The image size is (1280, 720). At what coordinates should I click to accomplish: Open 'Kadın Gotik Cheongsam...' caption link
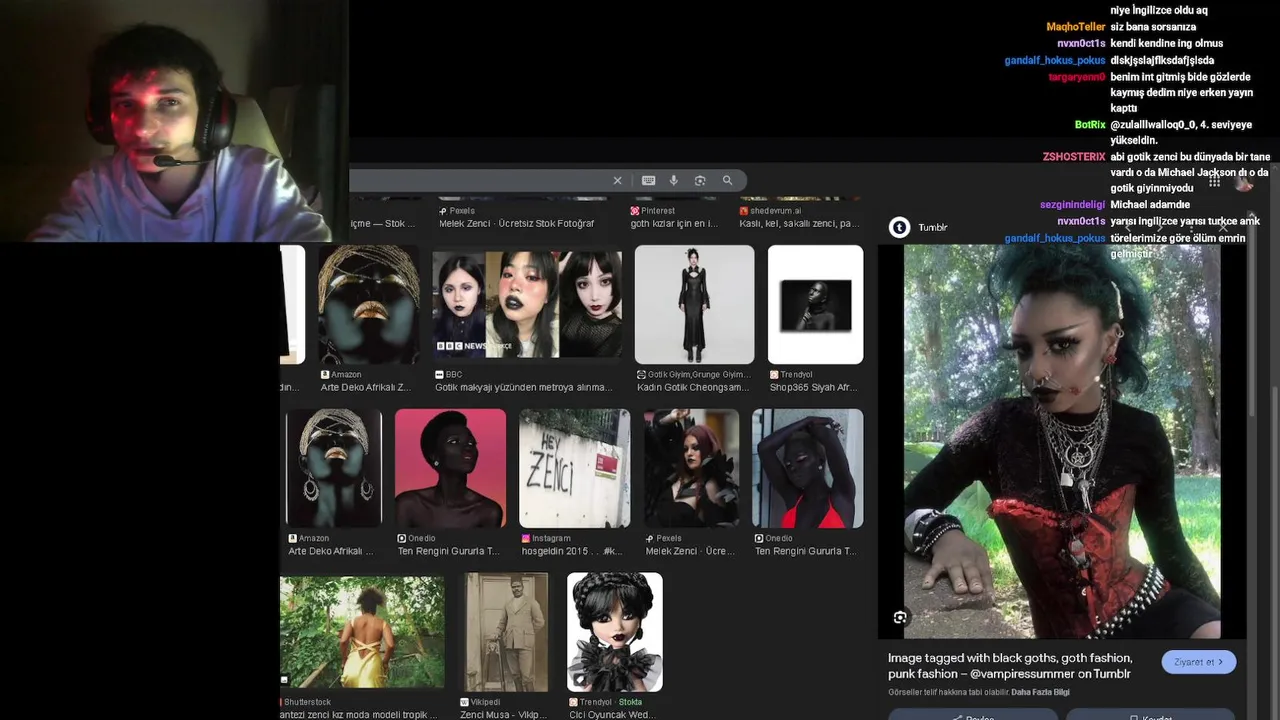click(692, 388)
